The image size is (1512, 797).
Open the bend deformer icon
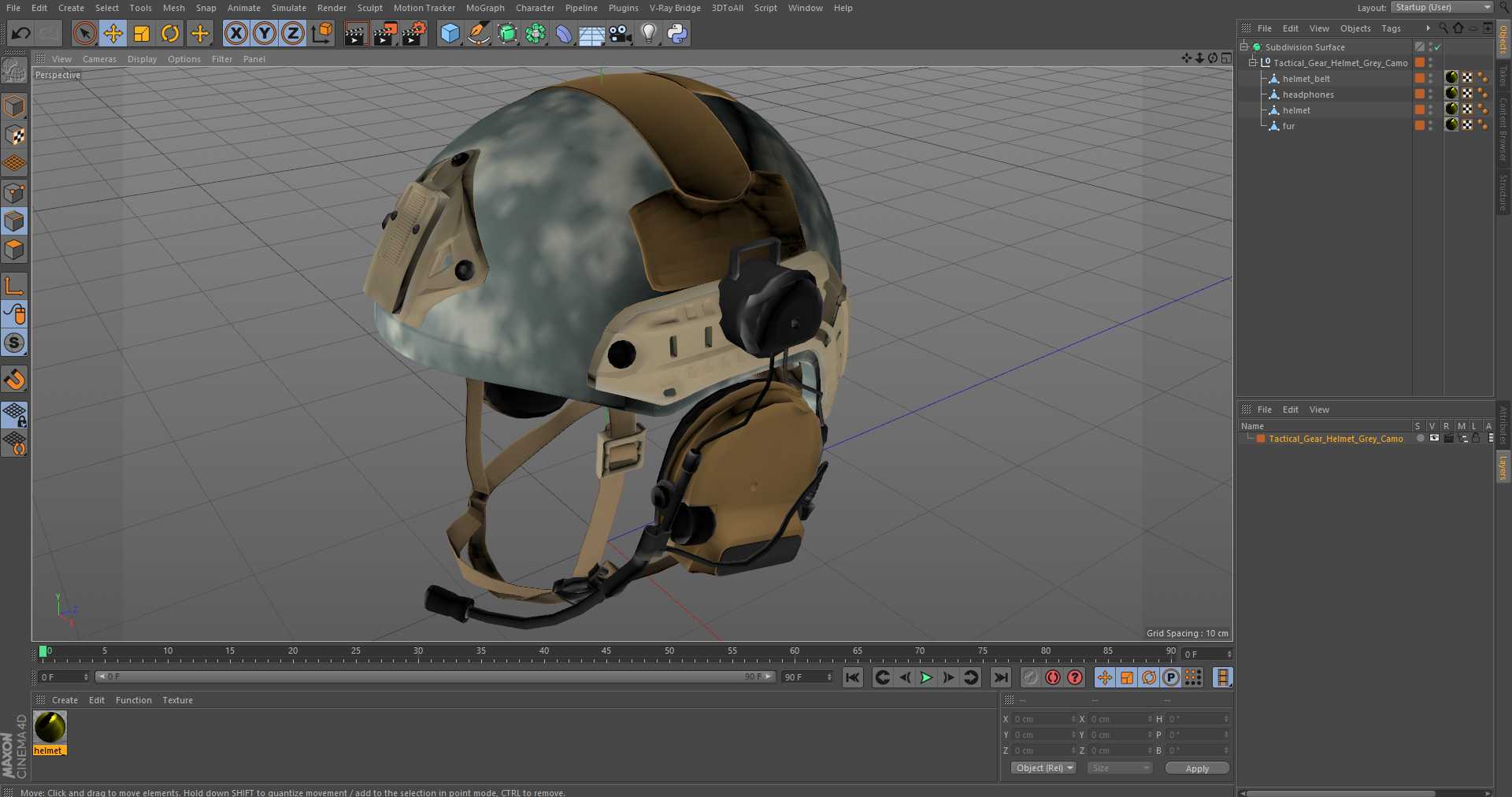[564, 33]
